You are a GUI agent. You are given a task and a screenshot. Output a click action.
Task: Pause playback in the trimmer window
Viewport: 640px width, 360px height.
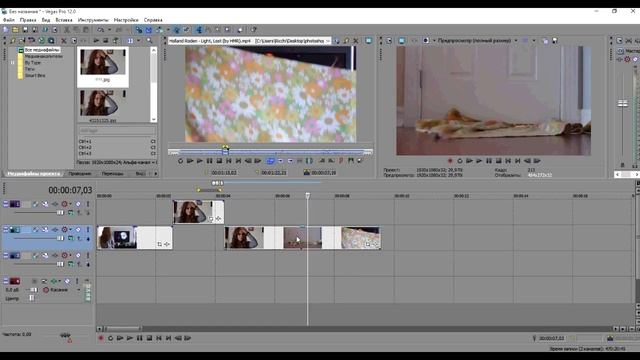209,161
